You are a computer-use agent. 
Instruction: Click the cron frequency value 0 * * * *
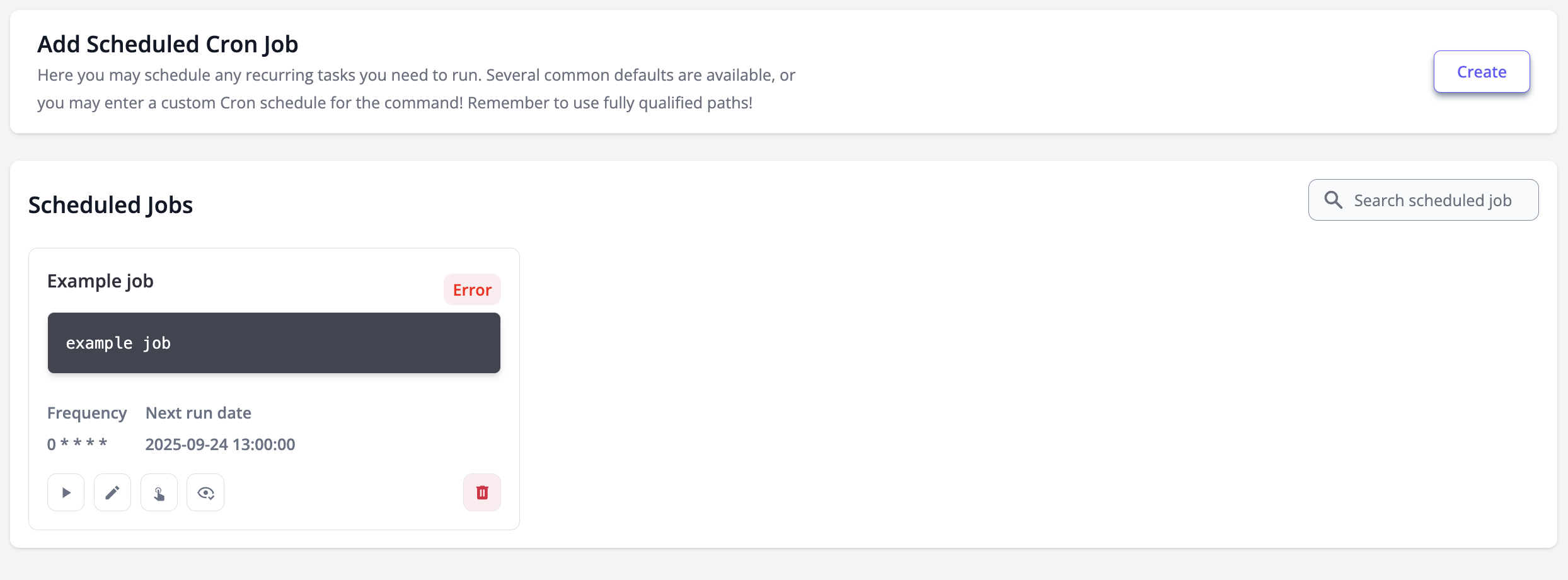[77, 444]
